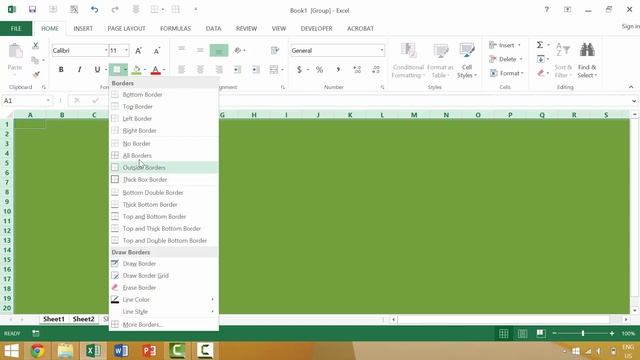This screenshot has height=360, width=640.
Task: Click the Redo arrow icon
Action: (x=115, y=9)
